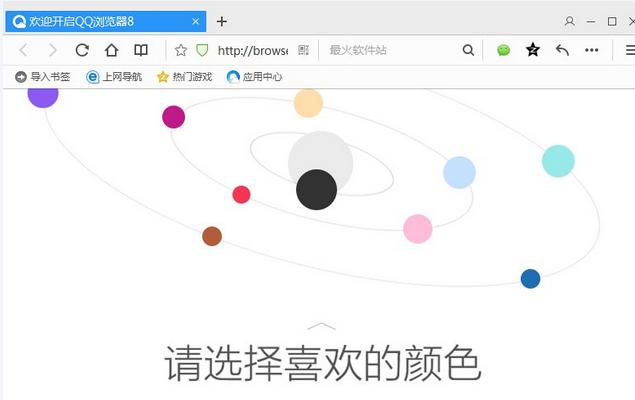635x400 pixels.
Task: Bookmark this page with the star outline
Action: (181, 50)
